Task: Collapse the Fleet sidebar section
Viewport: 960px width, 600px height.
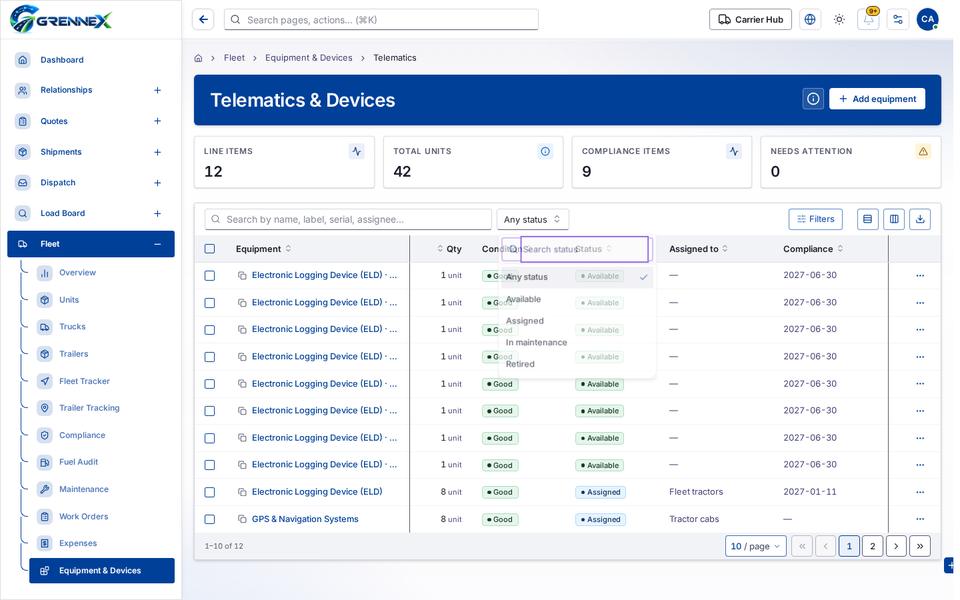Action: [157, 244]
